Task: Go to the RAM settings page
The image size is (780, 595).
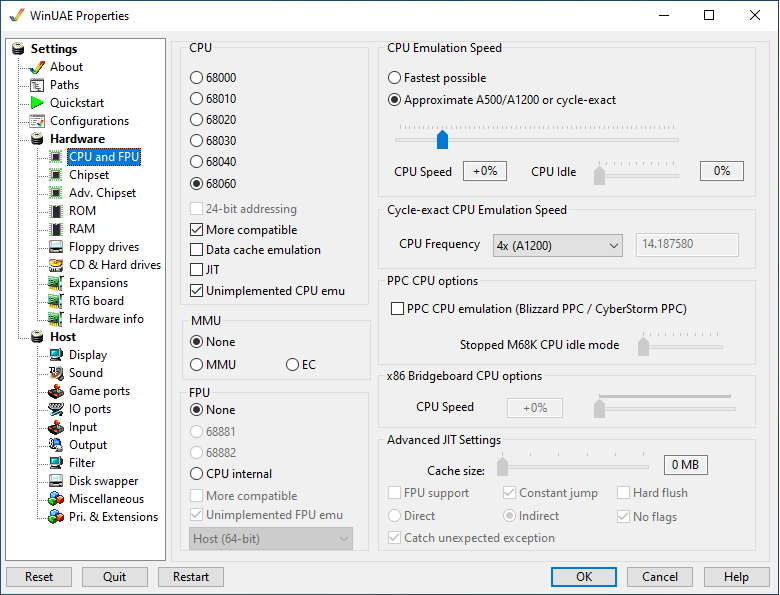Action: tap(82, 229)
